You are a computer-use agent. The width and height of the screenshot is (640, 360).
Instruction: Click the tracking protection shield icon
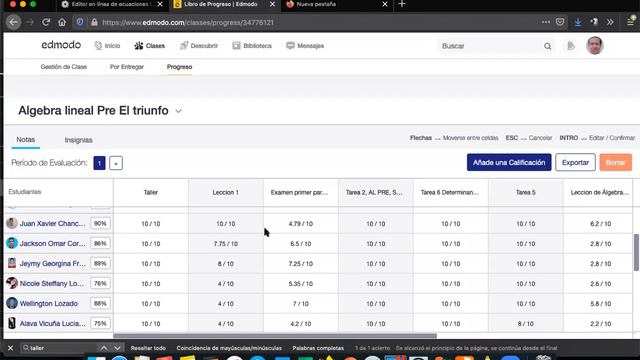pyautogui.click(x=80, y=22)
